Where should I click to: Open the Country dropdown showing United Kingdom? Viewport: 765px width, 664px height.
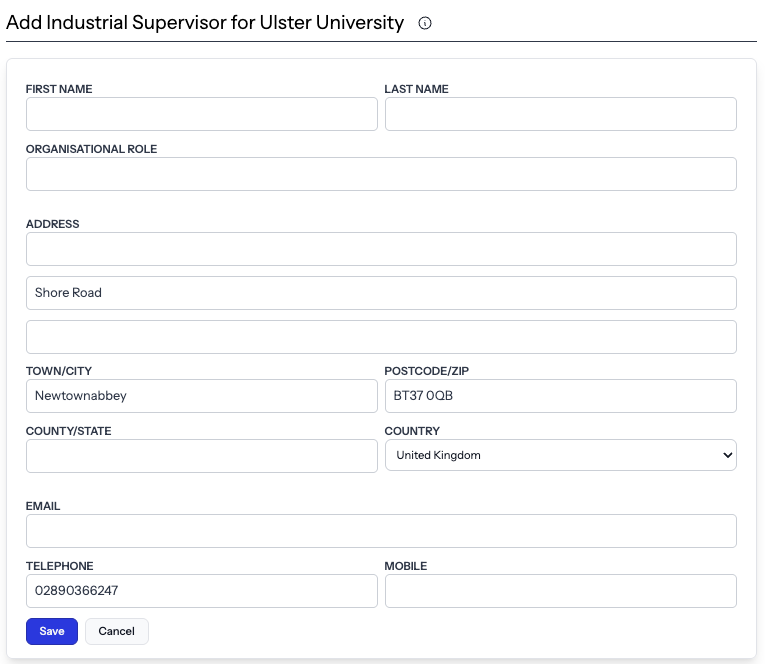pyautogui.click(x=561, y=455)
